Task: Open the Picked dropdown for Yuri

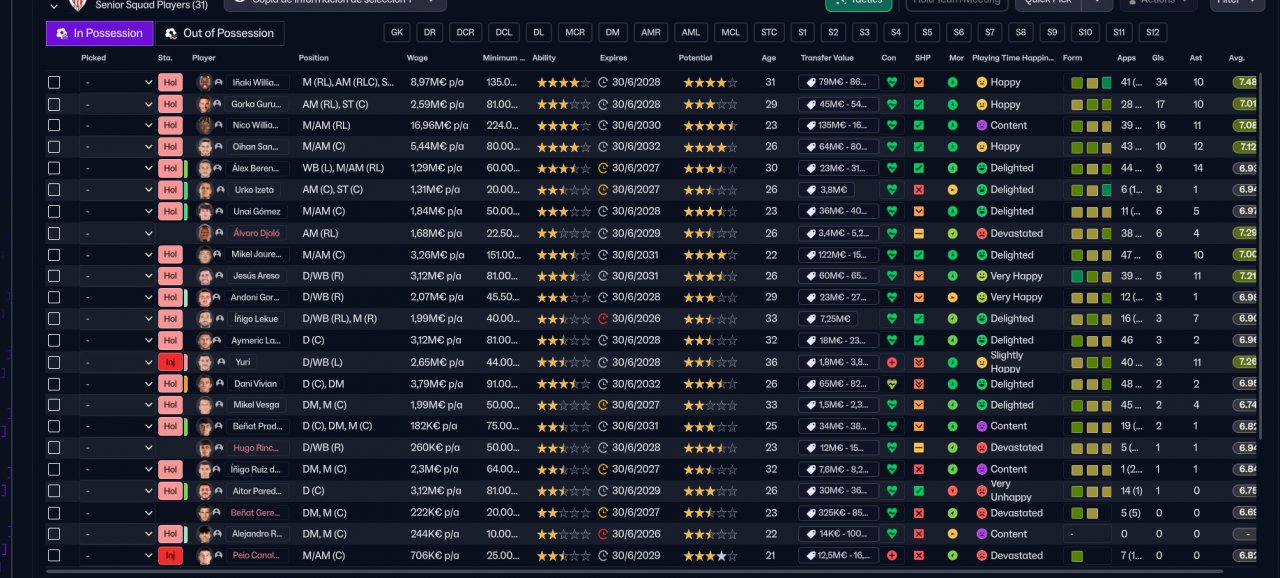Action: coord(117,362)
